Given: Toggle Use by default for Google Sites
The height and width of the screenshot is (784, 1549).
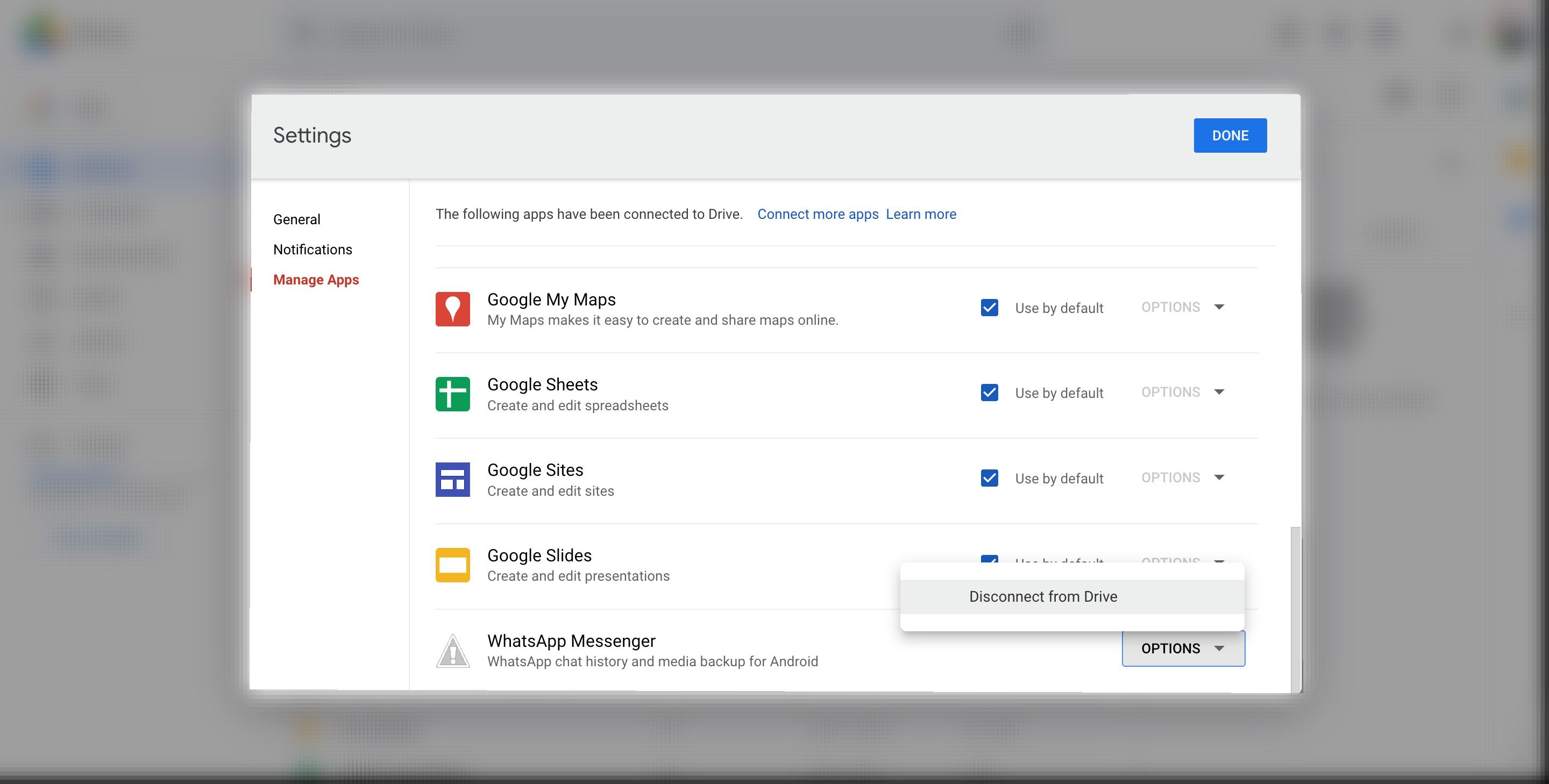Looking at the screenshot, I should click(989, 478).
